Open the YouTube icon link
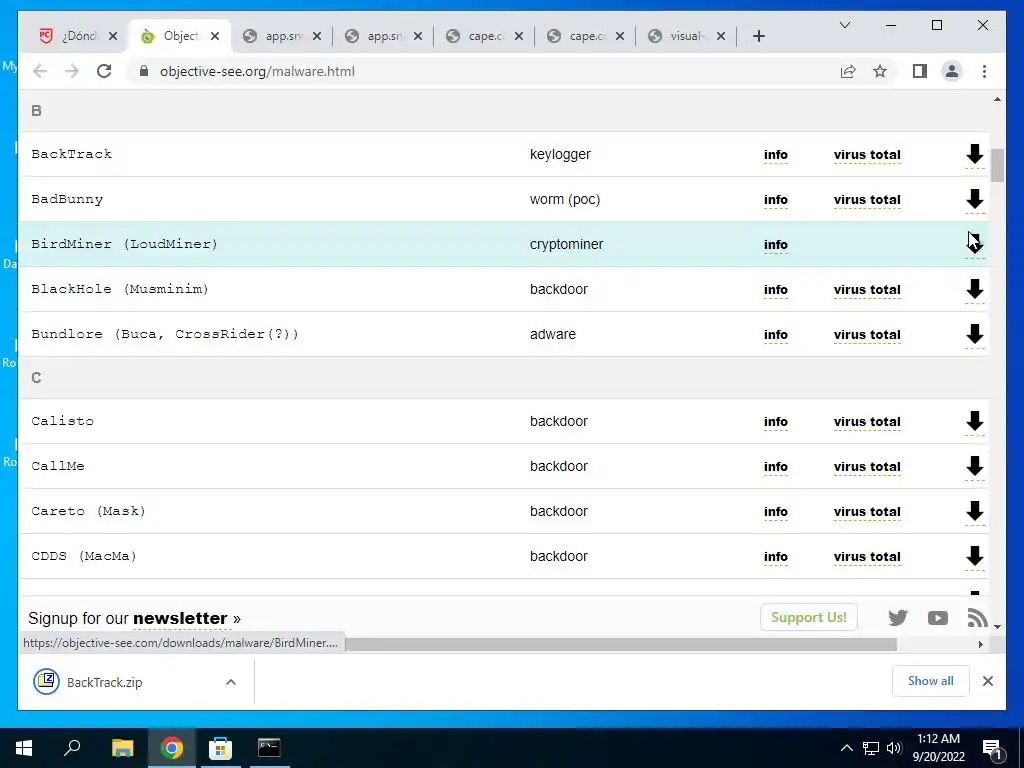 937,617
